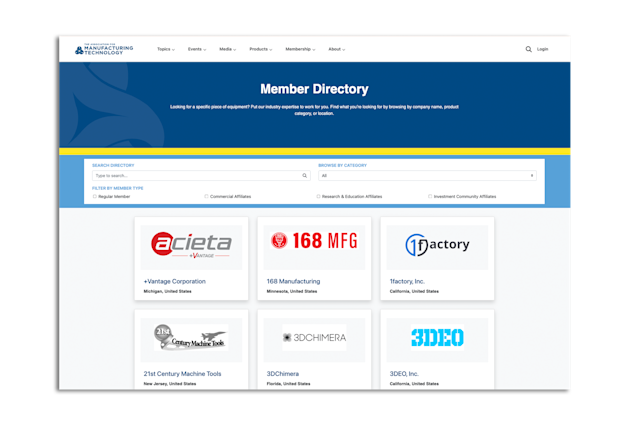Image resolution: width=630 pixels, height=425 pixels.
Task: Click 'New Jersey, United States' location text
Action: click(x=170, y=384)
